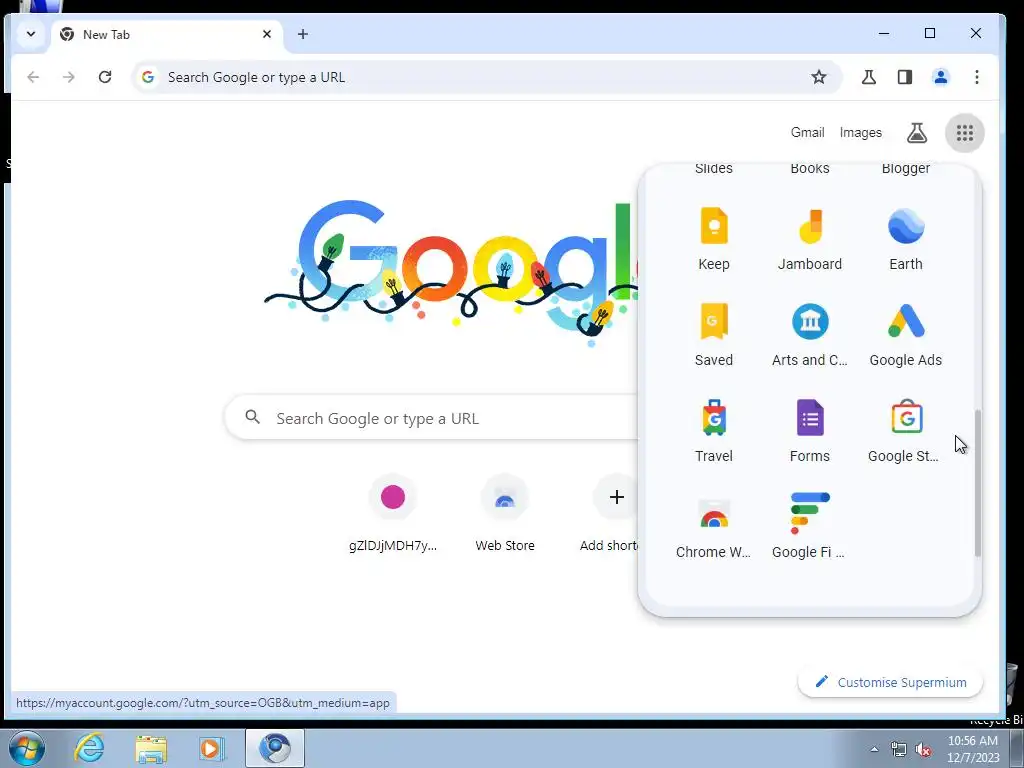Open the Images link
The image size is (1024, 768).
(860, 133)
